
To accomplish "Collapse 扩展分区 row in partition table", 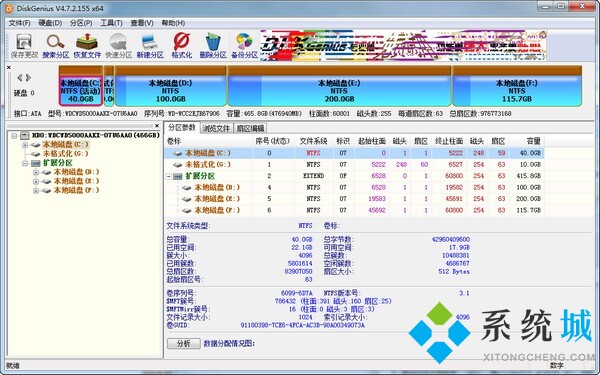I will click(169, 176).
